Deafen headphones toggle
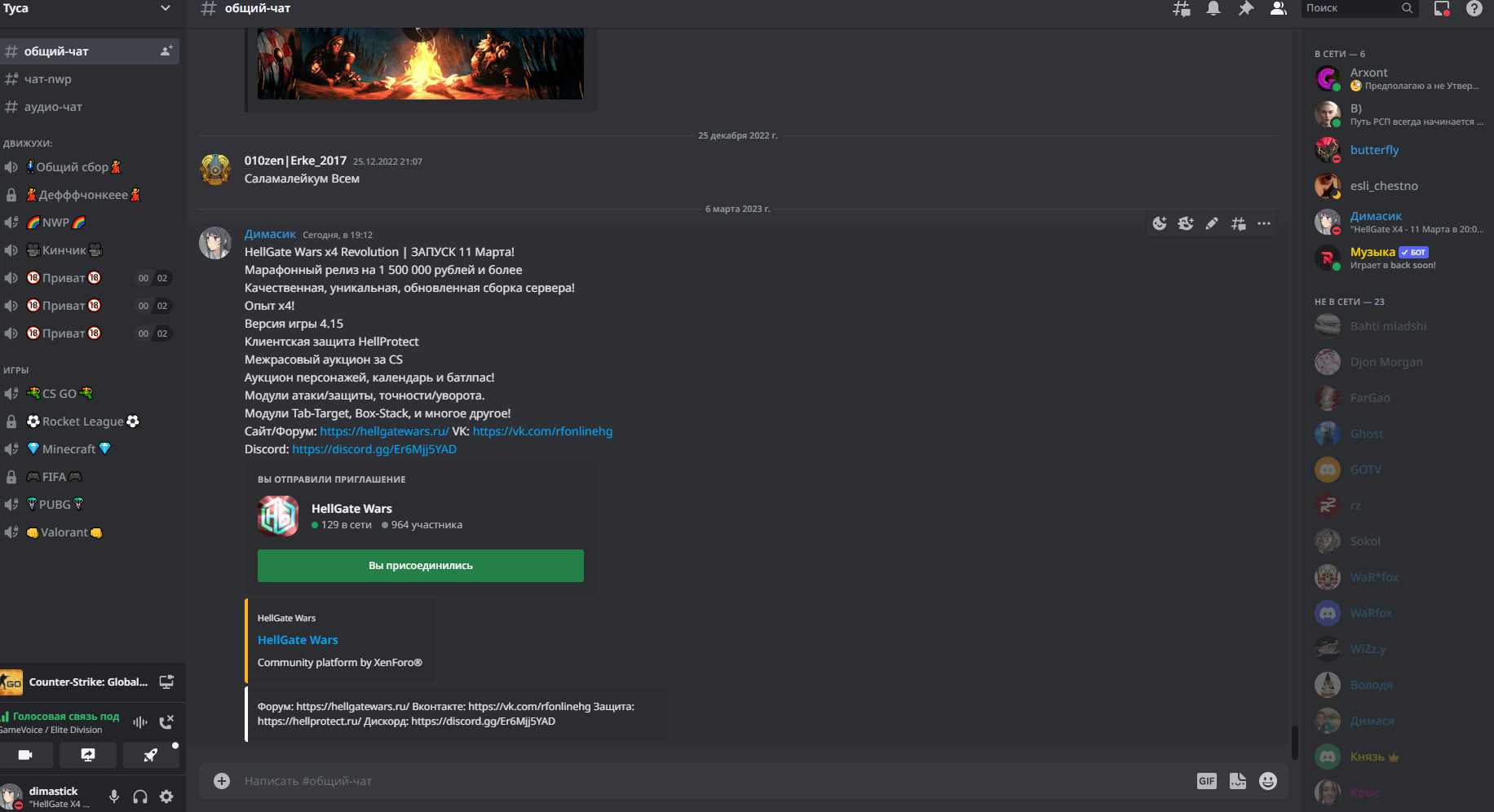 [x=140, y=797]
